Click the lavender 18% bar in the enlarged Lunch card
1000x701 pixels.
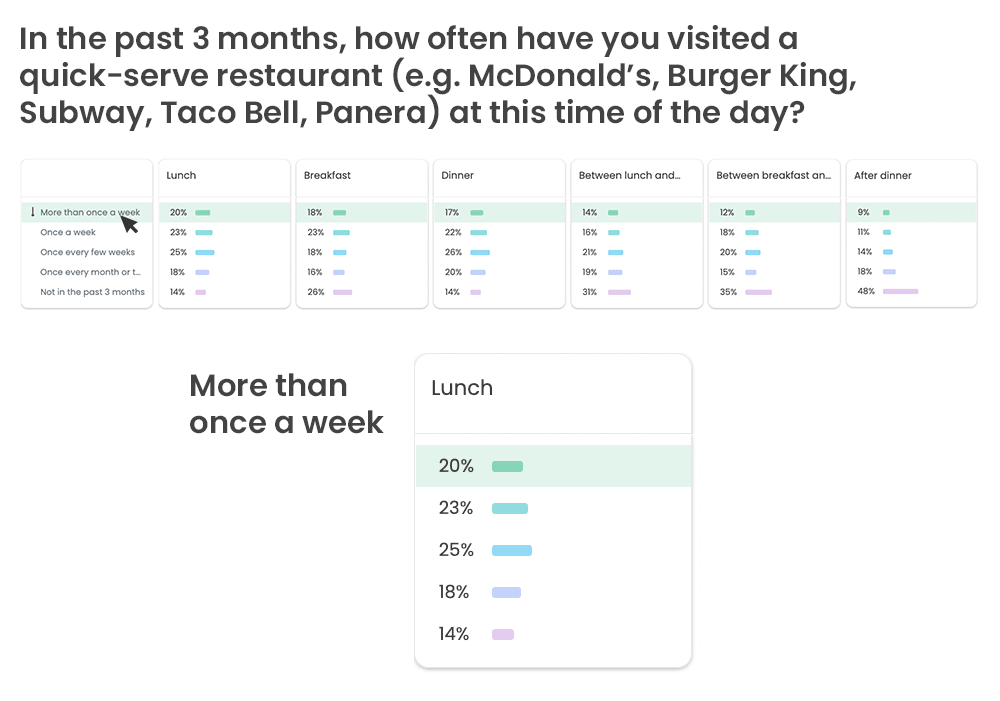tap(506, 593)
